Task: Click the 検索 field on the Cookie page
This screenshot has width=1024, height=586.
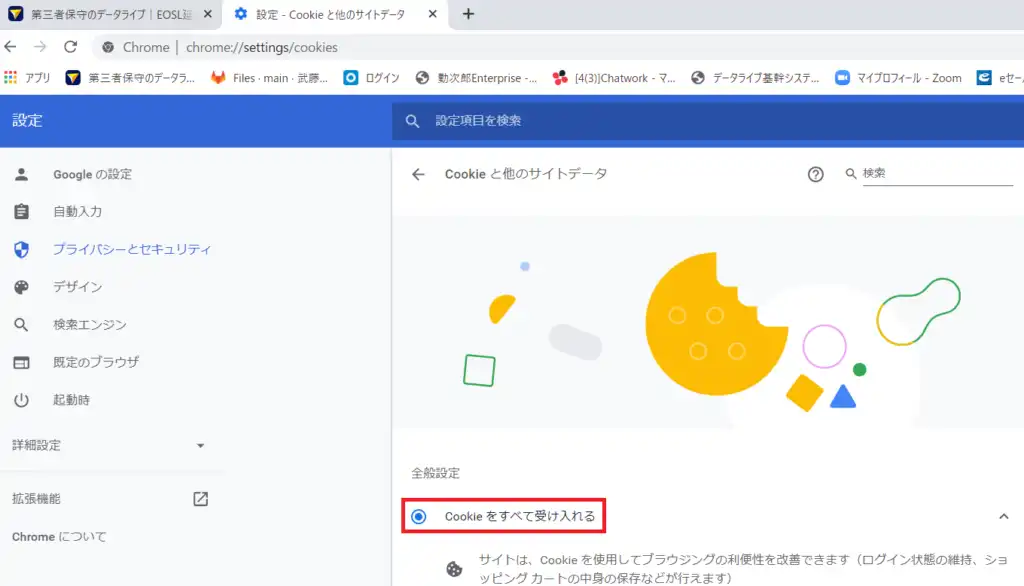Action: (937, 174)
